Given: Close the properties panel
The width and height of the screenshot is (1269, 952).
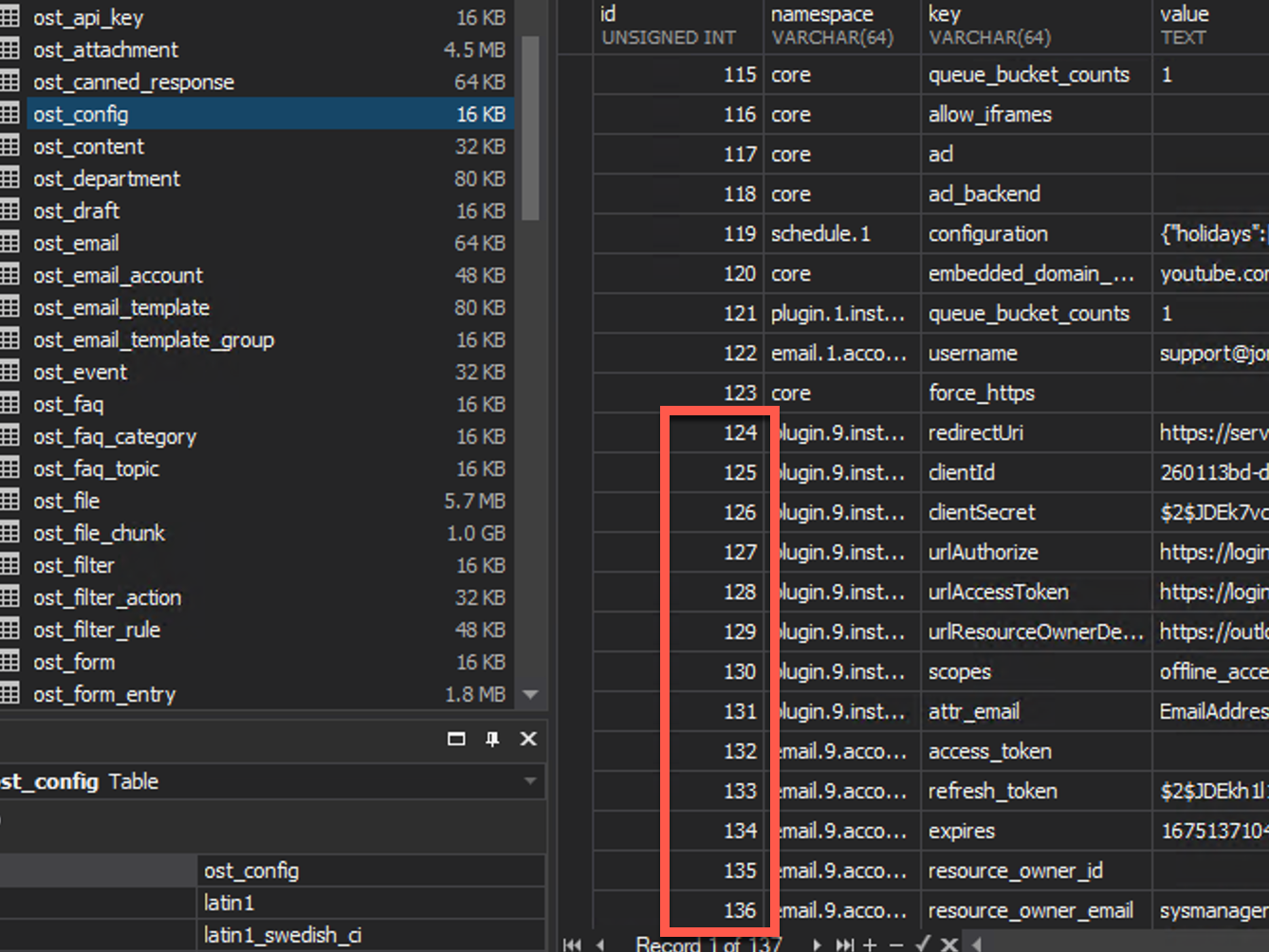Looking at the screenshot, I should 528,739.
